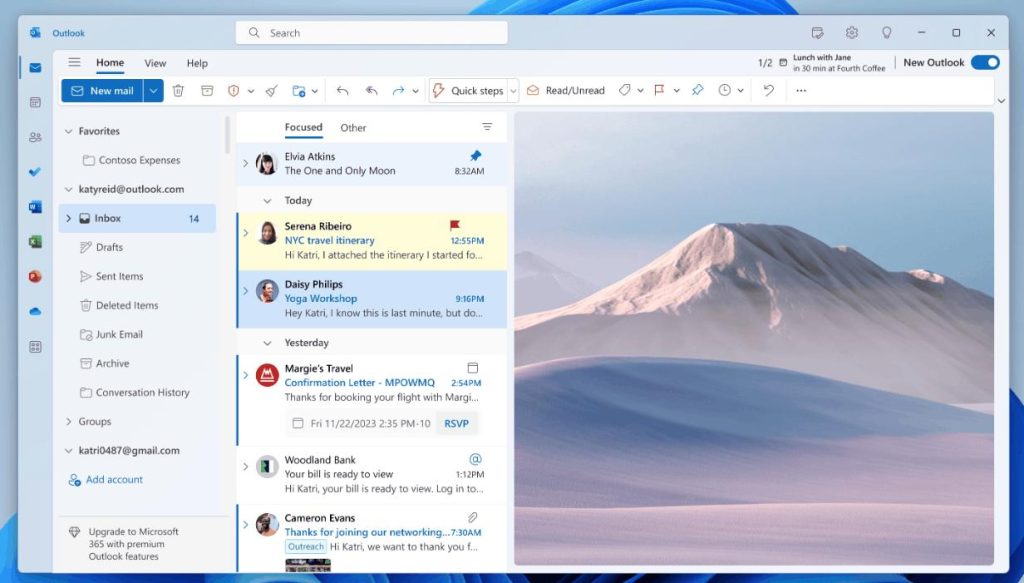The image size is (1024, 583).
Task: Open the View menu
Action: [x=155, y=63]
